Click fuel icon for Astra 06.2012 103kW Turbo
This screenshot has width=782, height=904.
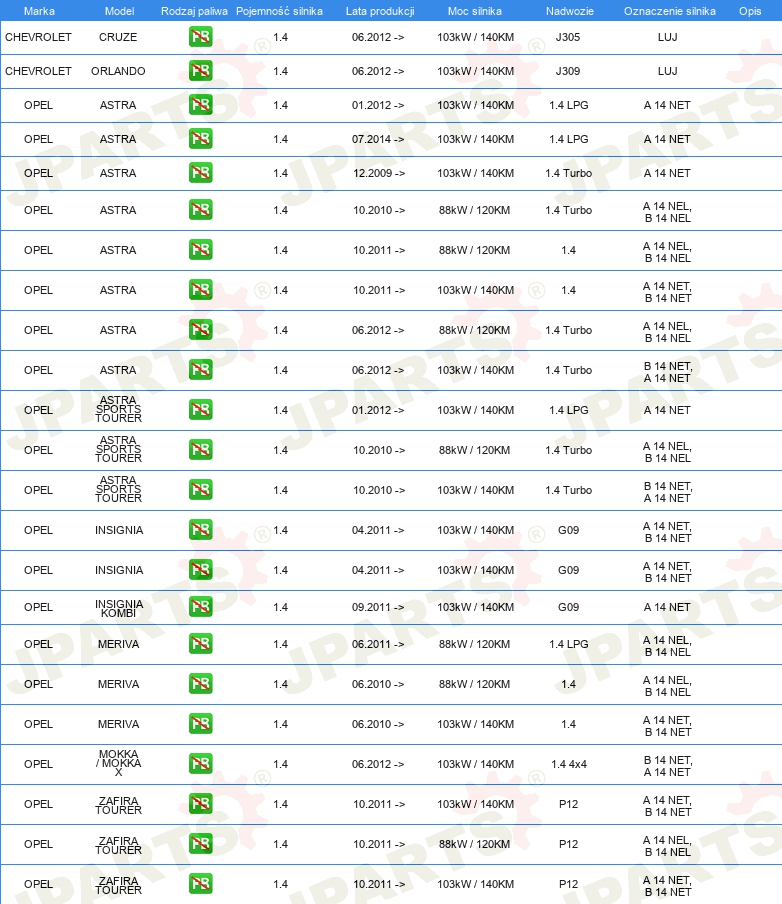(x=201, y=370)
